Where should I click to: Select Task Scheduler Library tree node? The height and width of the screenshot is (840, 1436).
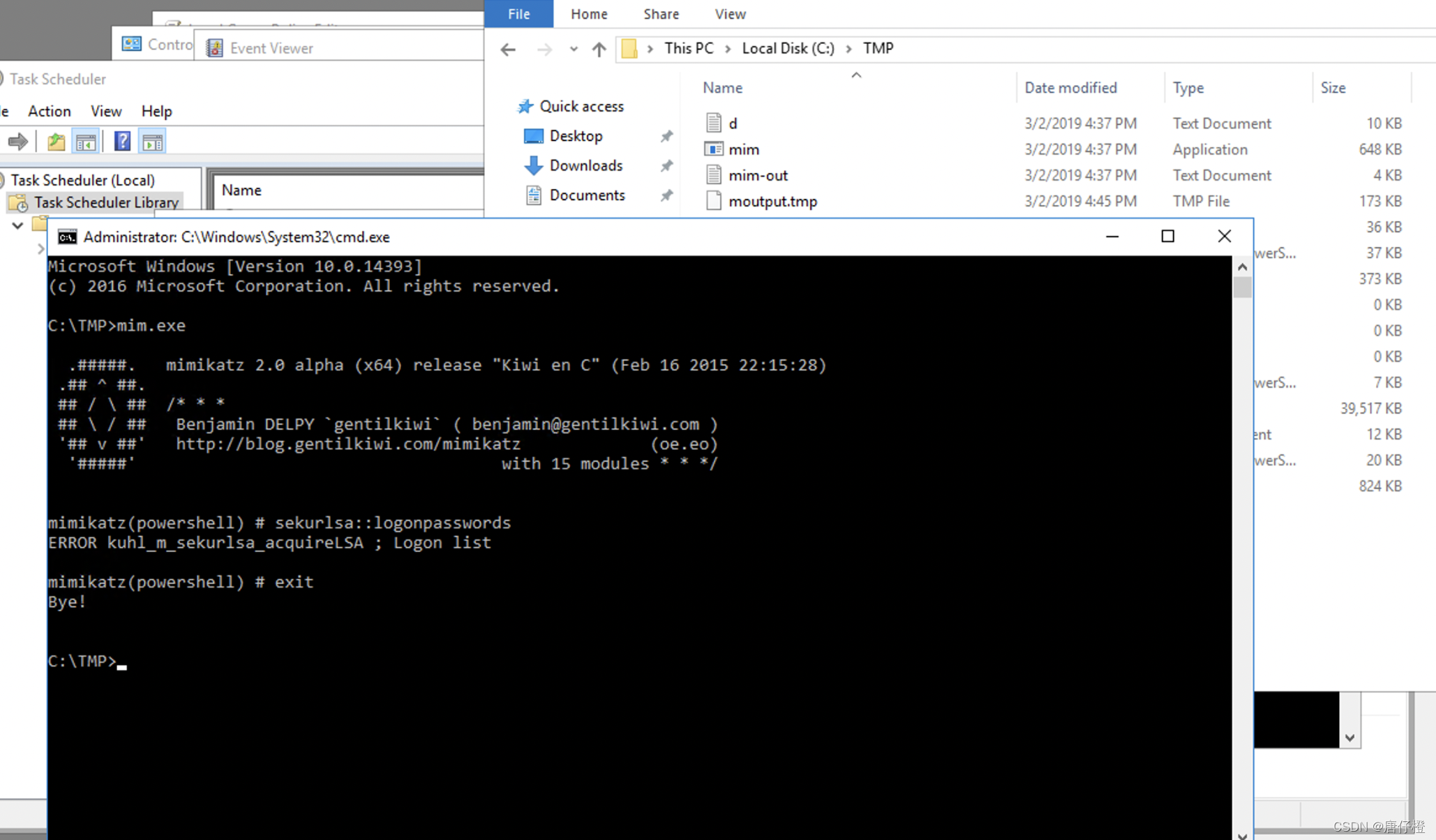[106, 202]
